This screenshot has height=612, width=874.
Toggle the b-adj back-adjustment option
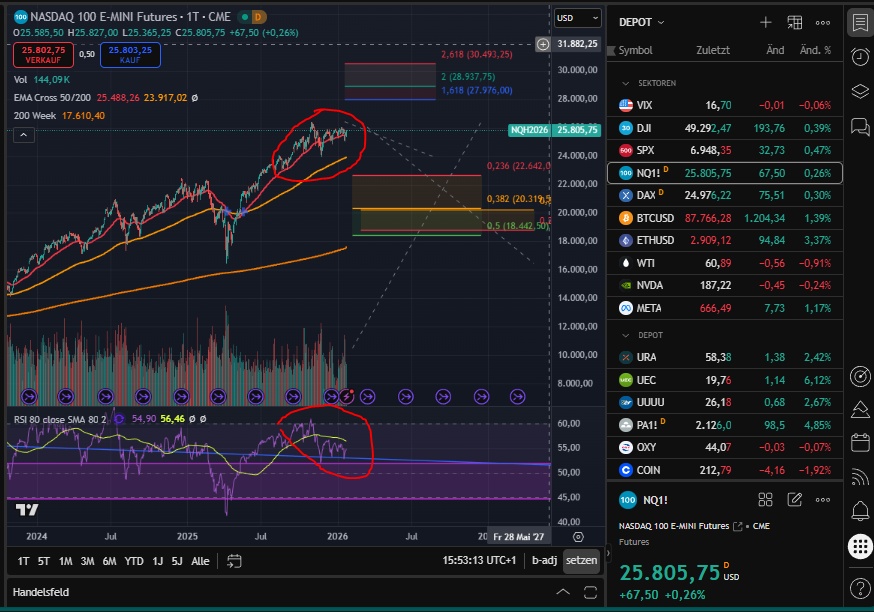544,561
